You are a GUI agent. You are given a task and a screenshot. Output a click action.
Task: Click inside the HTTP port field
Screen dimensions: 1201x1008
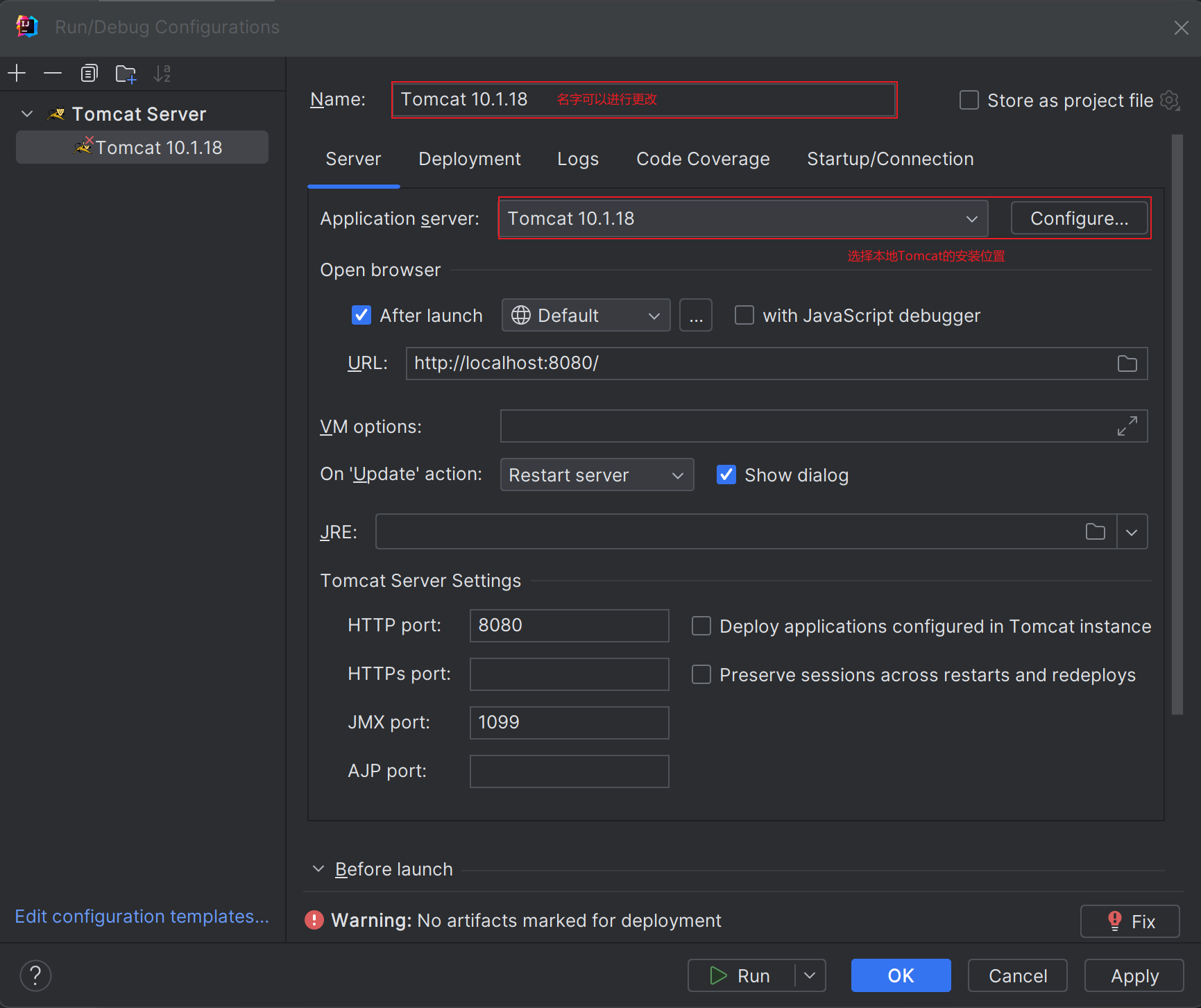coord(568,625)
